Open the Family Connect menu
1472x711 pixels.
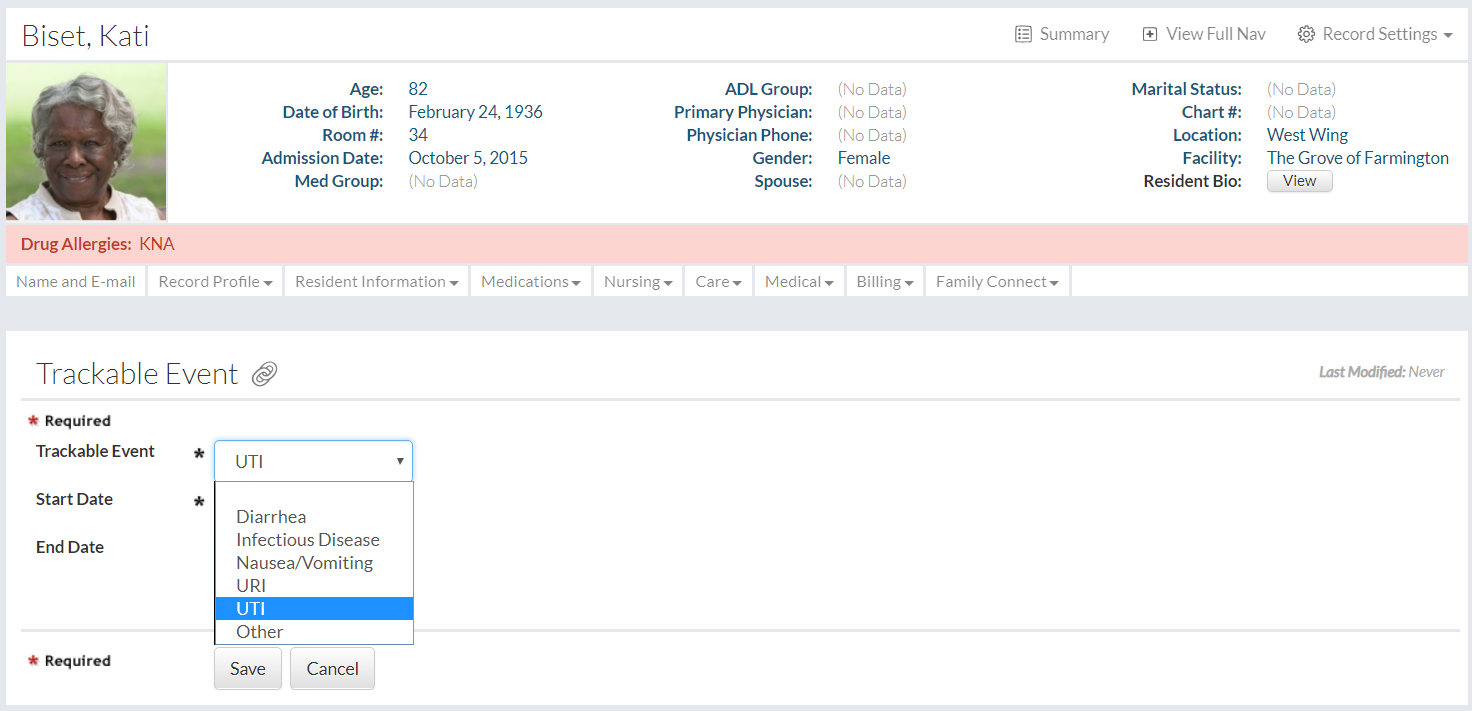coord(997,282)
